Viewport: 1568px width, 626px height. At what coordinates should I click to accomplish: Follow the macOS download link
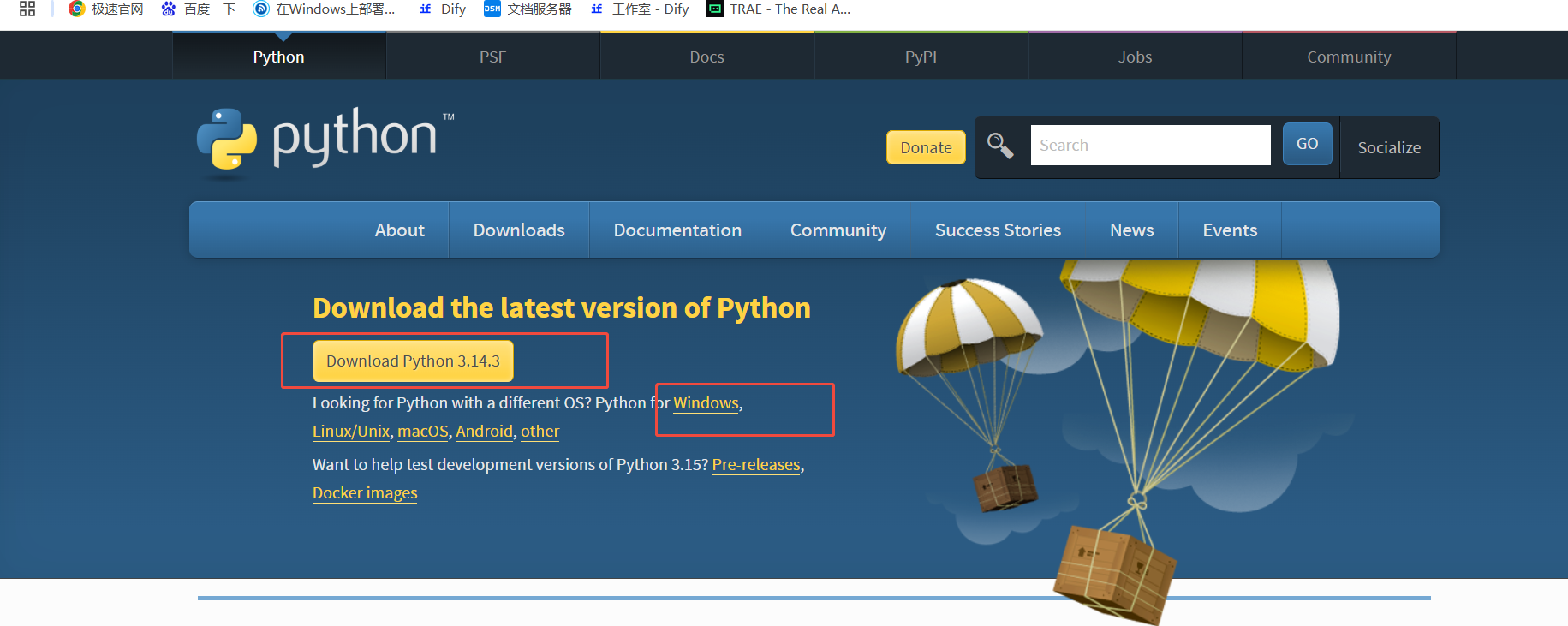[423, 432]
